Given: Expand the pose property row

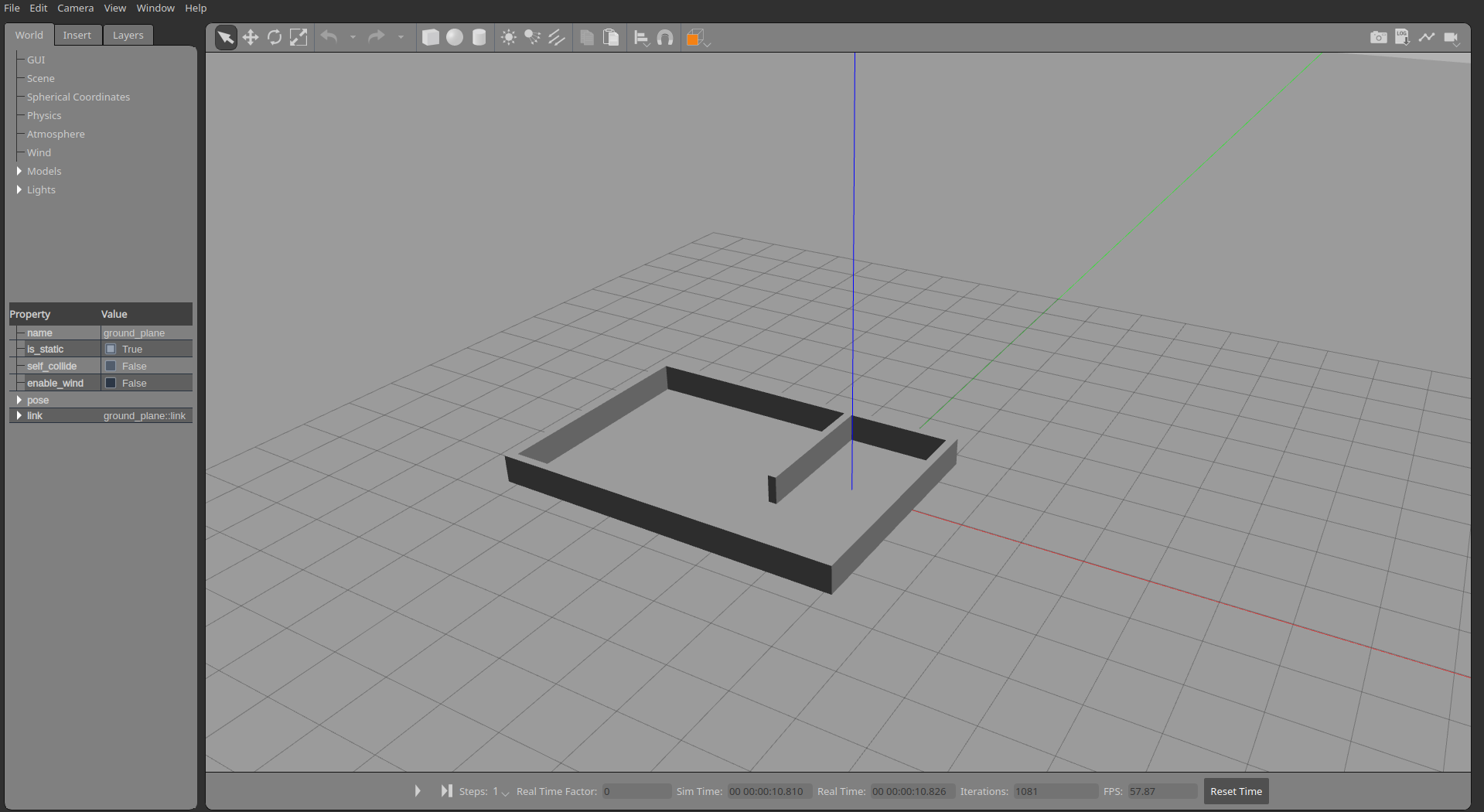Looking at the screenshot, I should 19,400.
